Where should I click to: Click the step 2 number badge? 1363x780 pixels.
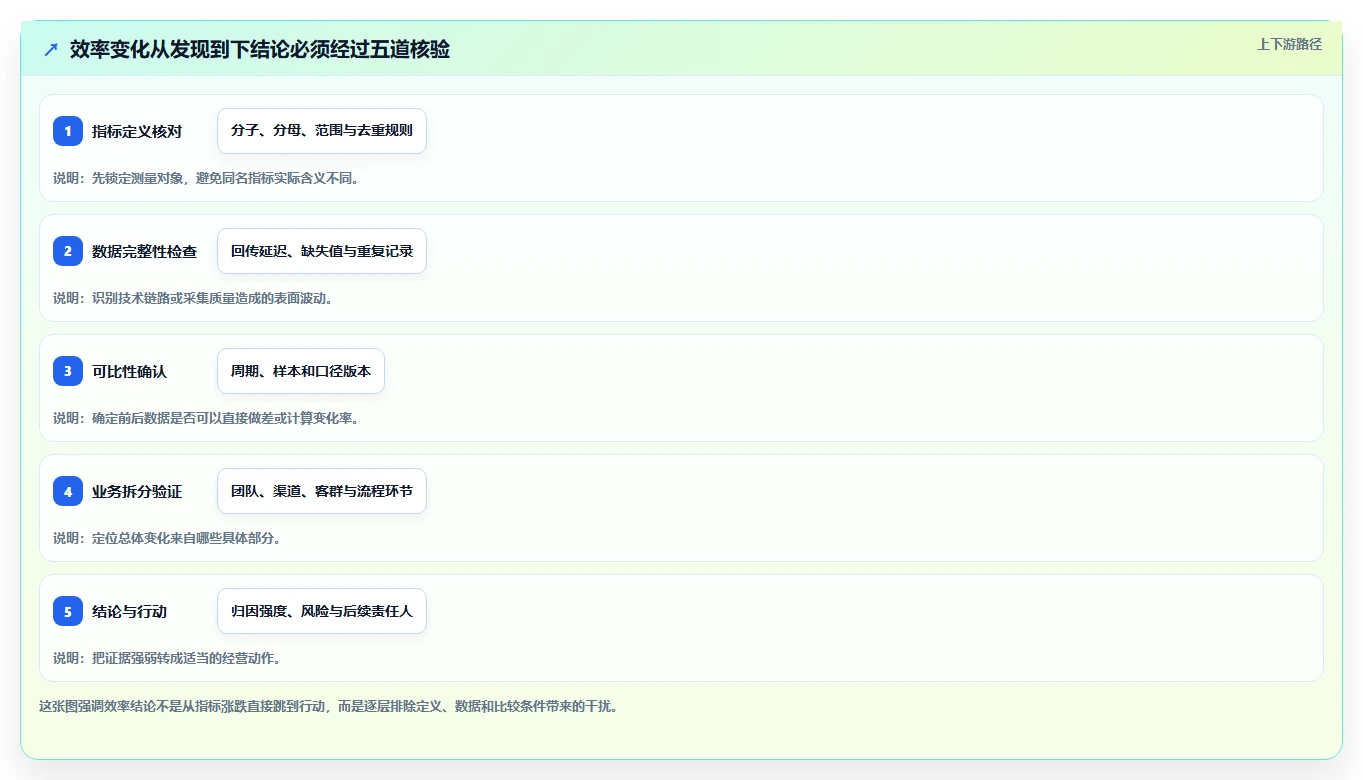(68, 251)
